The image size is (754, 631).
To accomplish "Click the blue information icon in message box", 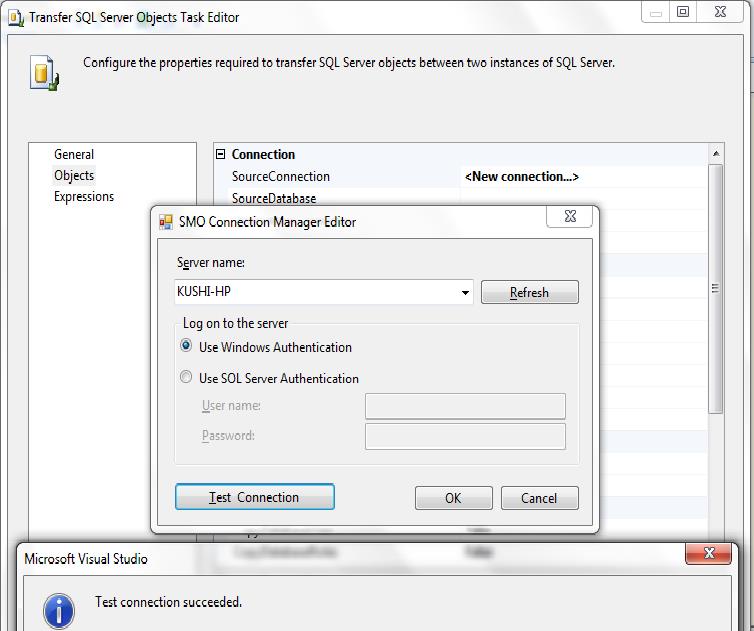I will pyautogui.click(x=60, y=610).
